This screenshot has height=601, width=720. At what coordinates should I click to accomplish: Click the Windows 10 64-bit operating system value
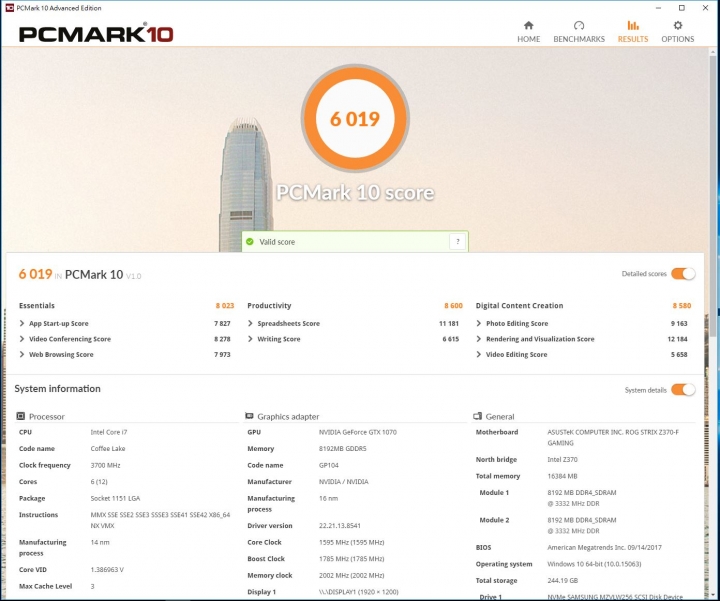coord(594,564)
